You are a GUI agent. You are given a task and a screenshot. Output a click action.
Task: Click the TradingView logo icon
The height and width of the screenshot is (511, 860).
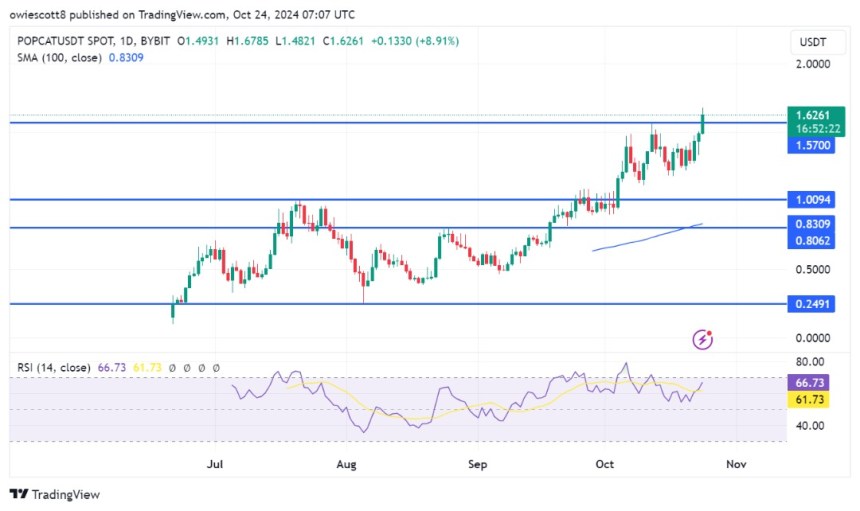[x=19, y=494]
